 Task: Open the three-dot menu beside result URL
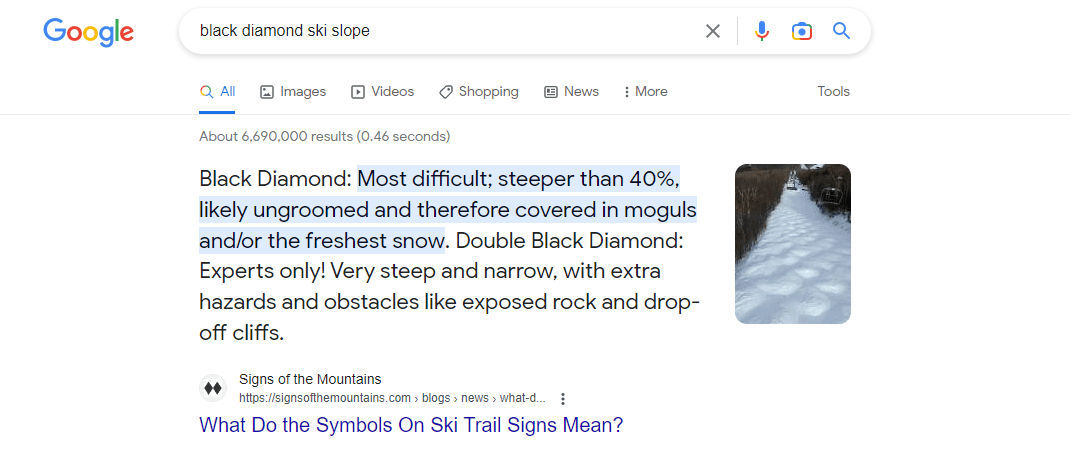click(563, 398)
